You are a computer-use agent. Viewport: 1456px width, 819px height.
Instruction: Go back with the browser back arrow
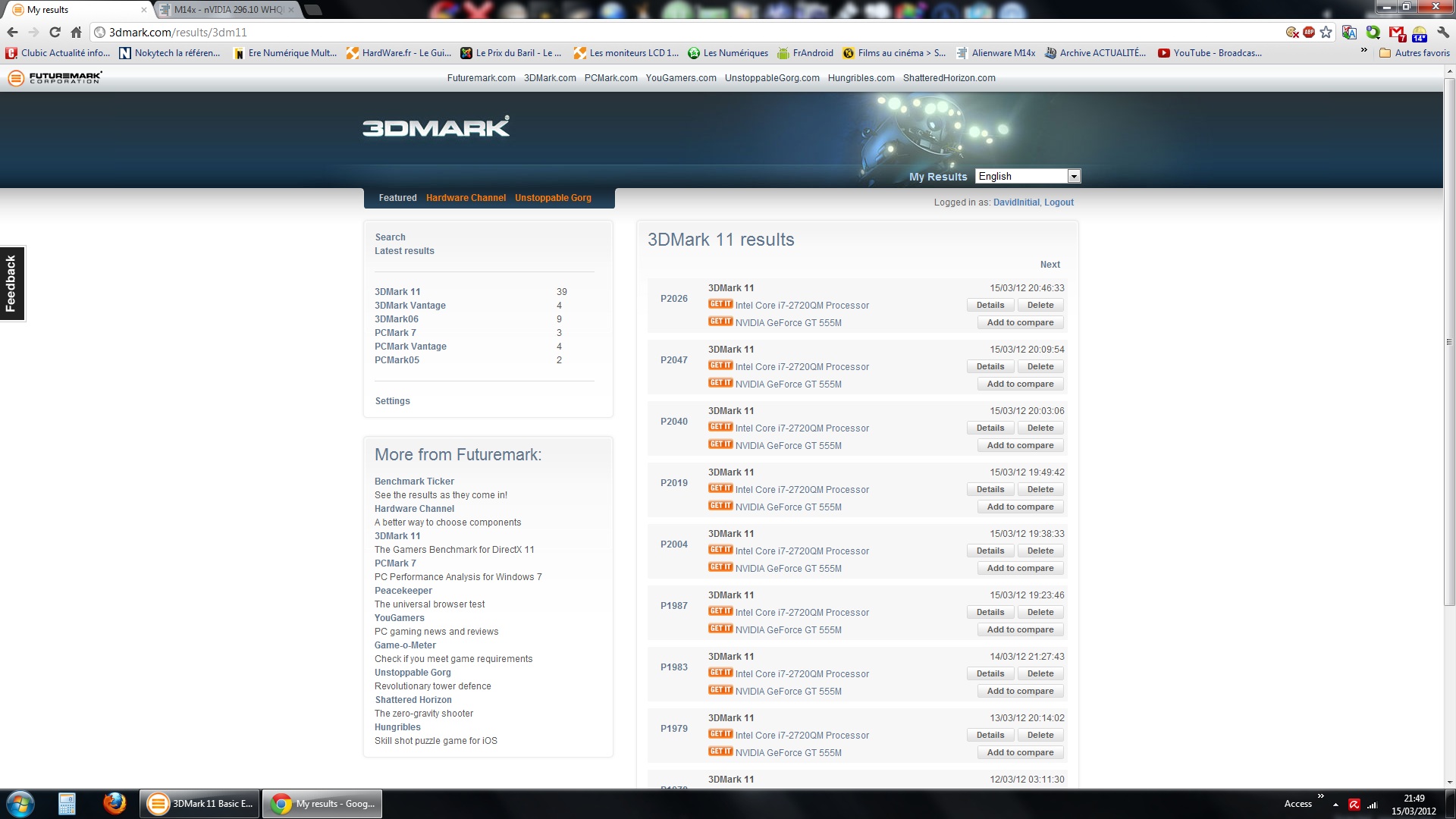point(12,32)
